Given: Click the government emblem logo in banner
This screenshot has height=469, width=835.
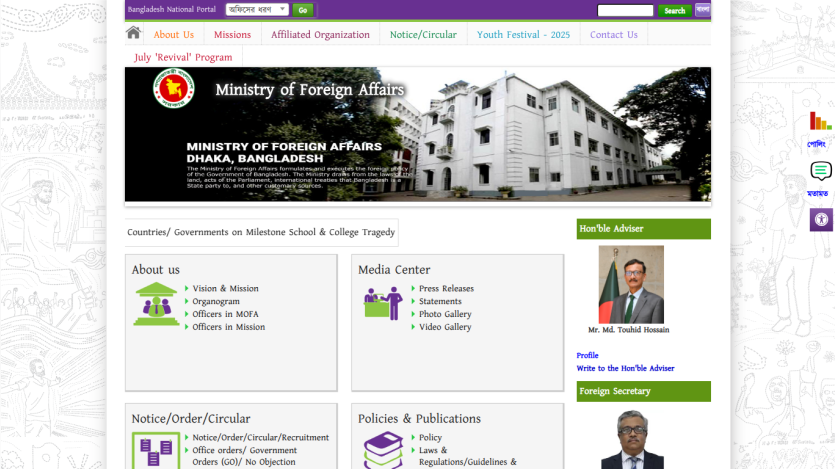Looking at the screenshot, I should pyautogui.click(x=174, y=88).
